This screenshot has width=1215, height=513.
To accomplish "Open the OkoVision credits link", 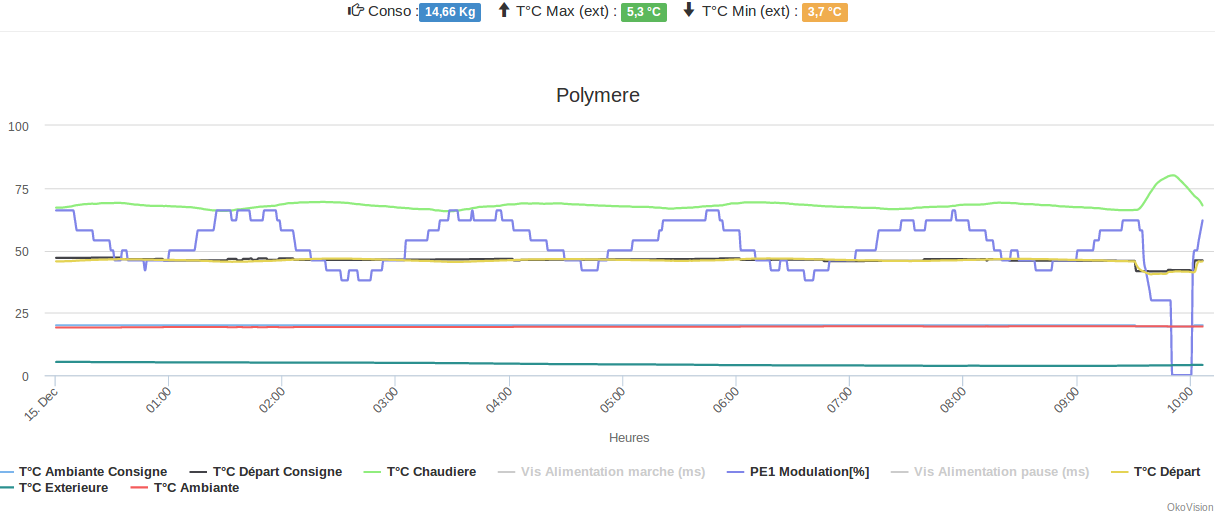I will point(1189,507).
